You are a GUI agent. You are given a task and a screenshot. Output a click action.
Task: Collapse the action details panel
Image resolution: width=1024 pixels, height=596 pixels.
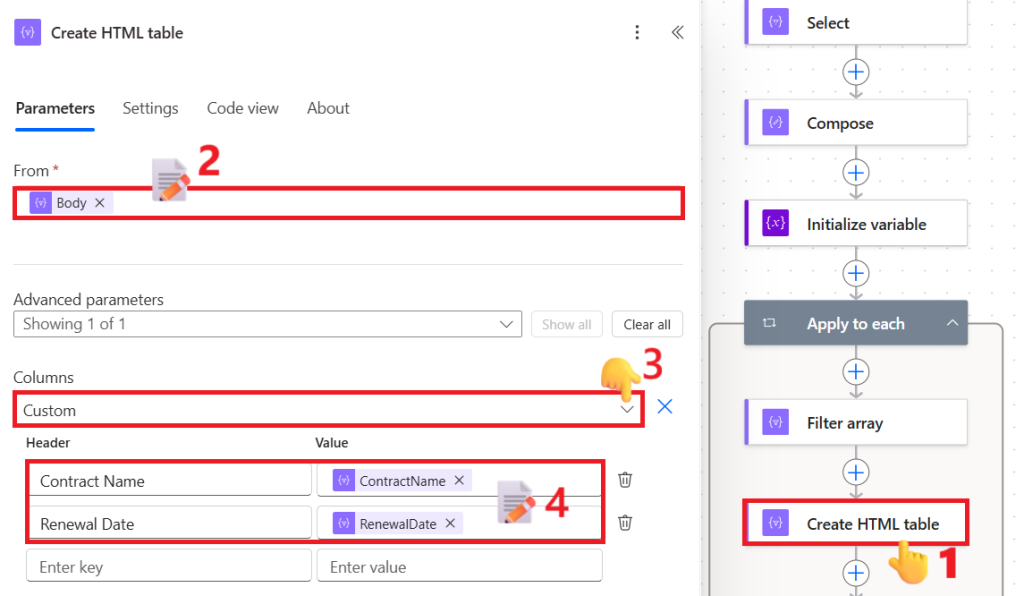(x=677, y=31)
